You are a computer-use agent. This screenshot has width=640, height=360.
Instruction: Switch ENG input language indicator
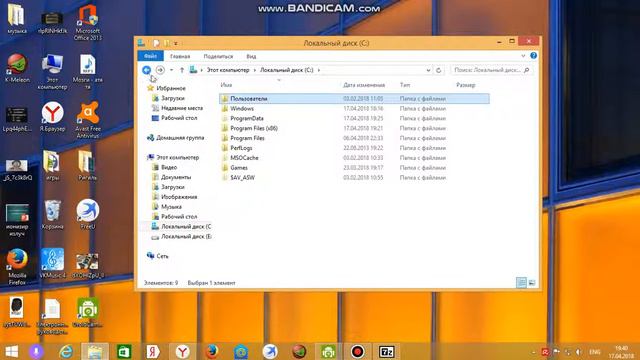click(594, 352)
